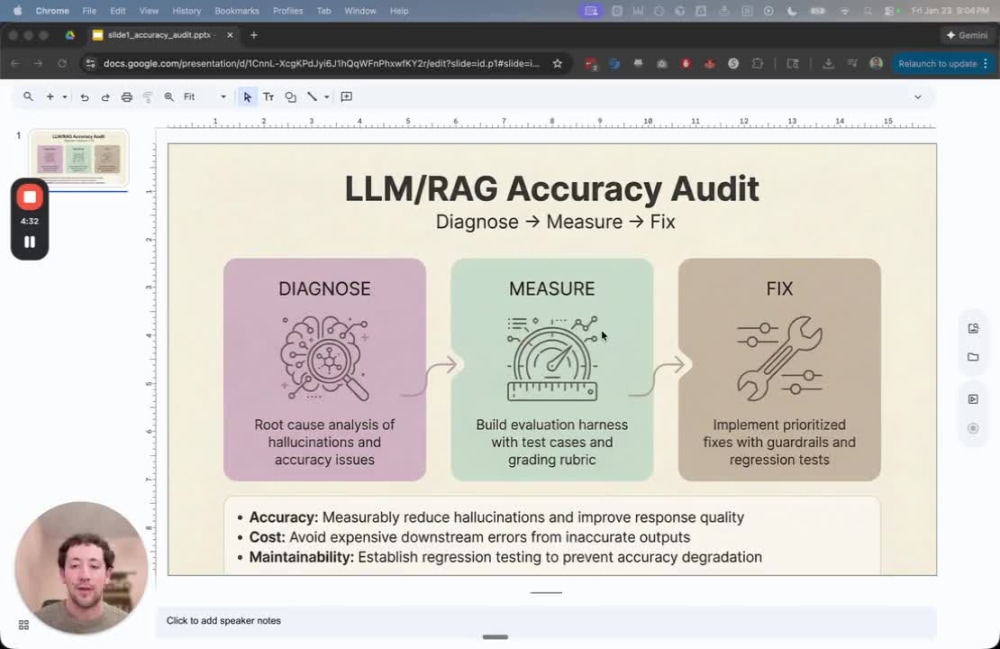This screenshot has height=649, width=1000.
Task: Click the 'Diagnose → Measure → Fix' subtitle
Action: (555, 222)
